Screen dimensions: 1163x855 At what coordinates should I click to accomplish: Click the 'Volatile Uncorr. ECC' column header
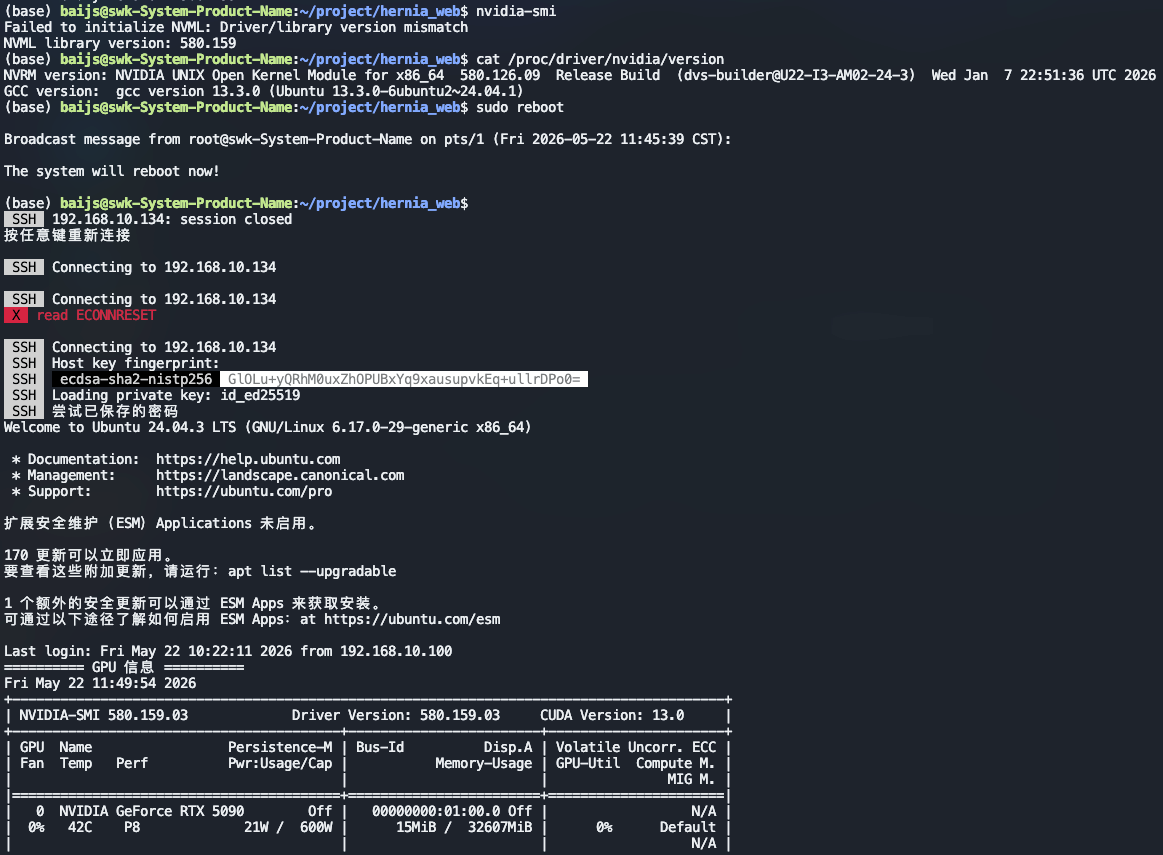coord(636,747)
